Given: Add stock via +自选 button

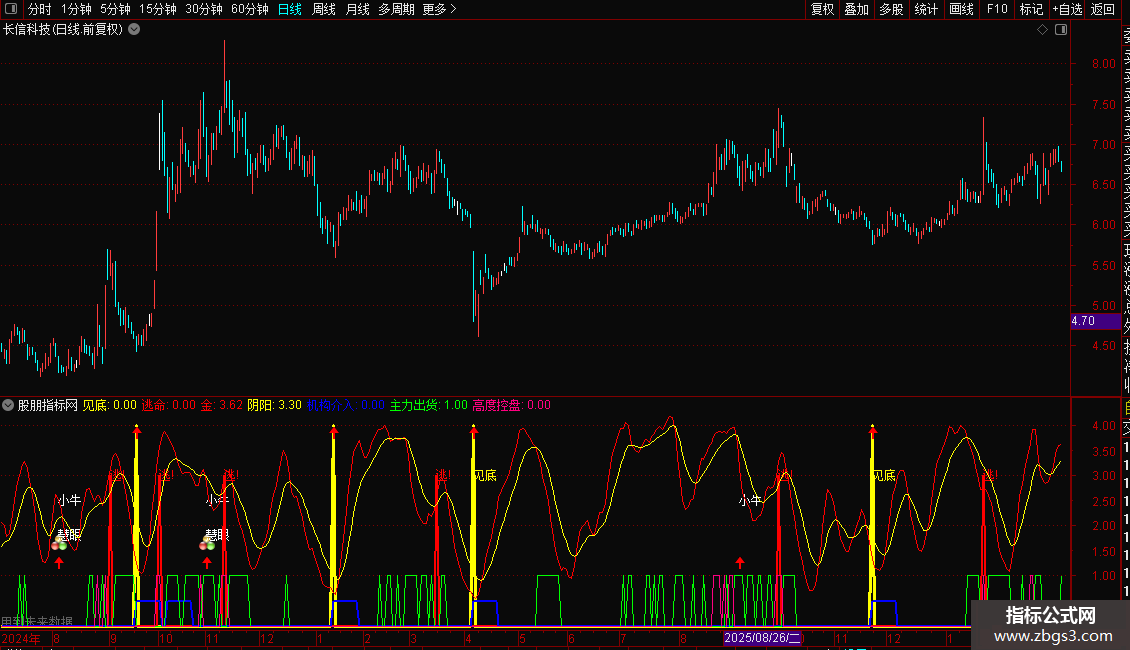Looking at the screenshot, I should [x=1067, y=9].
